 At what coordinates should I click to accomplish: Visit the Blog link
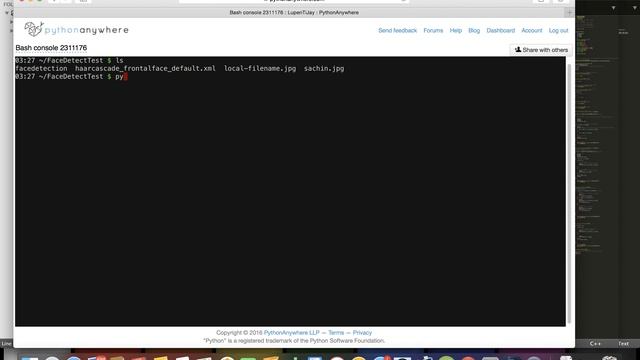474,31
